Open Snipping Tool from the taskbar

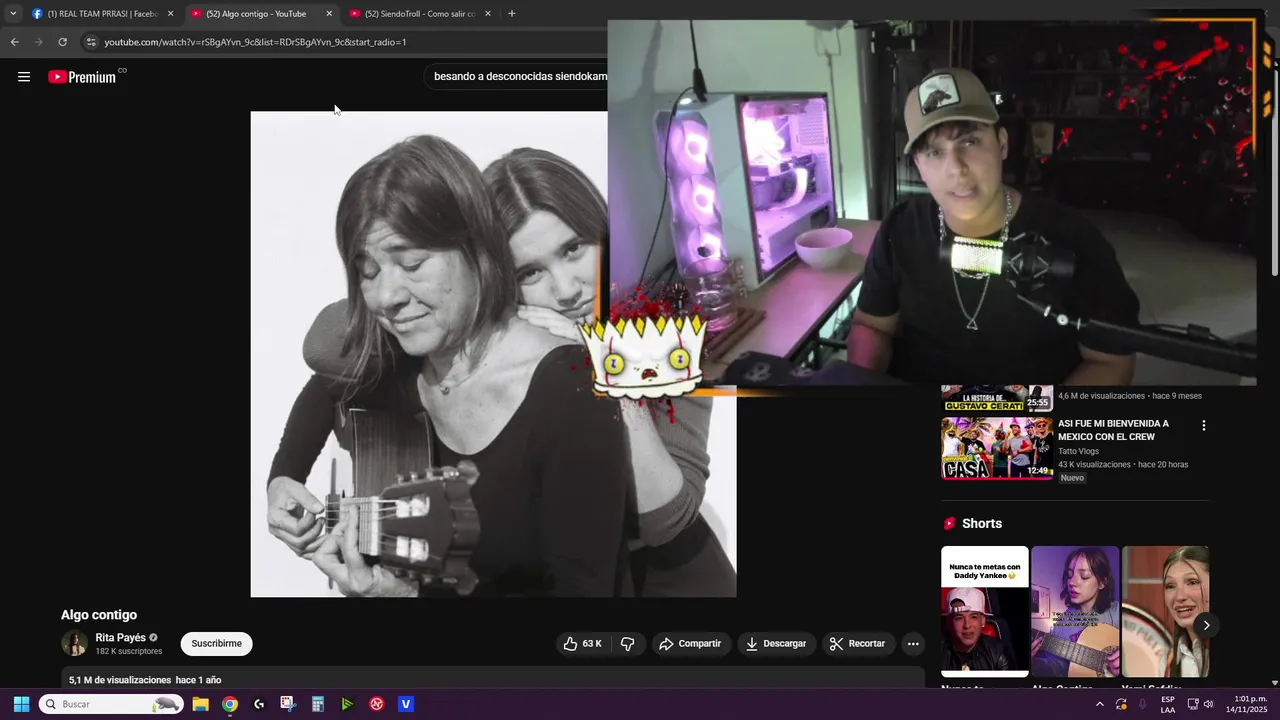pyautogui.click(x=288, y=704)
